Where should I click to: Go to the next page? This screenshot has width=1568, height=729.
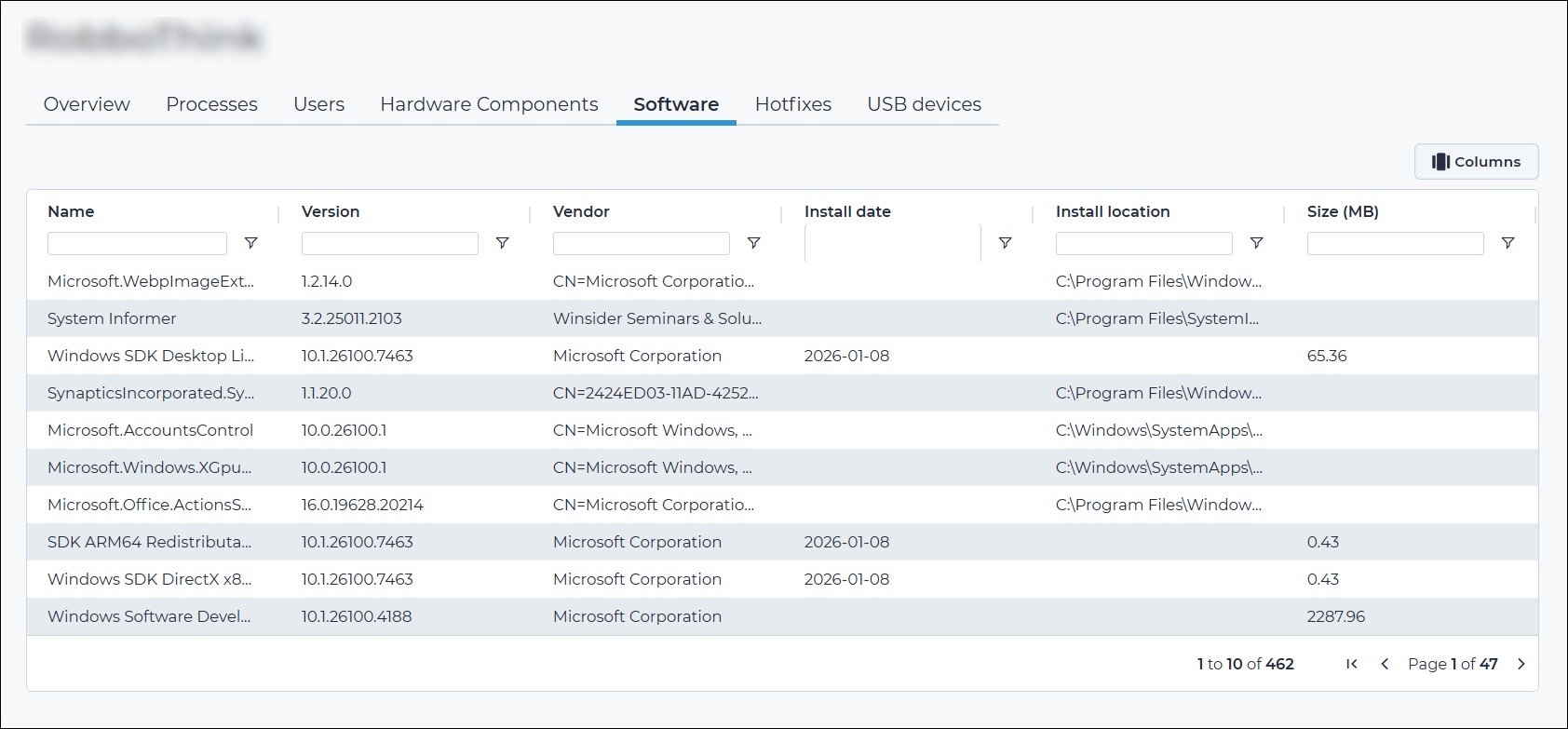(x=1521, y=664)
